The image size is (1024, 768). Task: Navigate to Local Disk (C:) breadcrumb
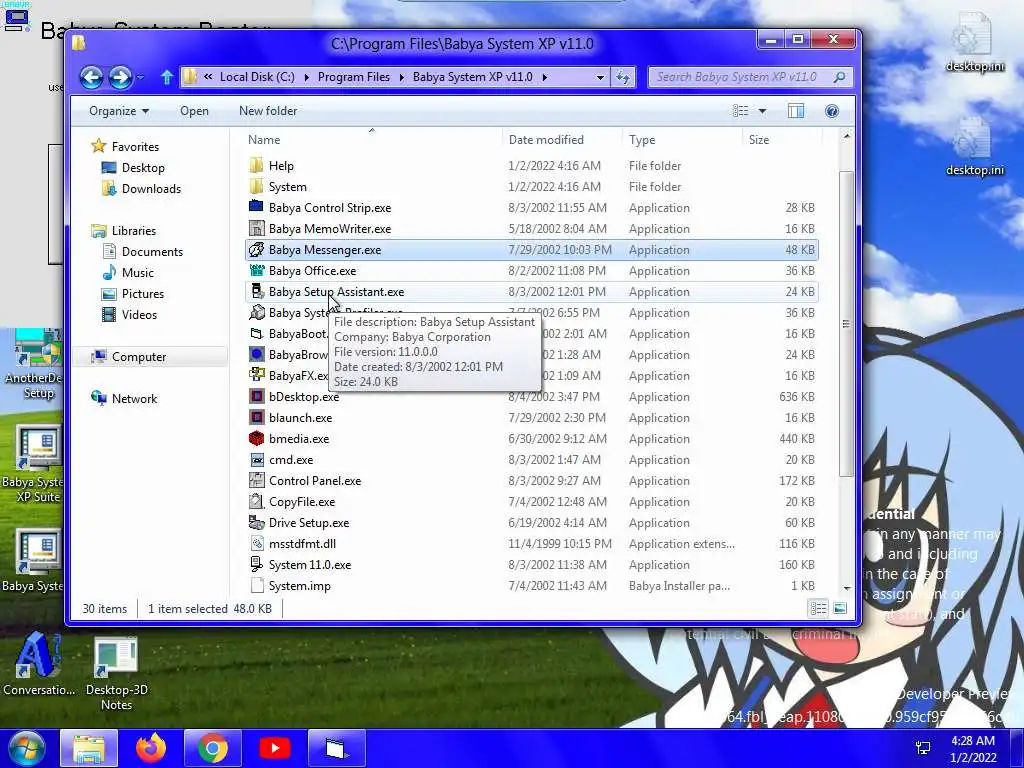(x=257, y=77)
